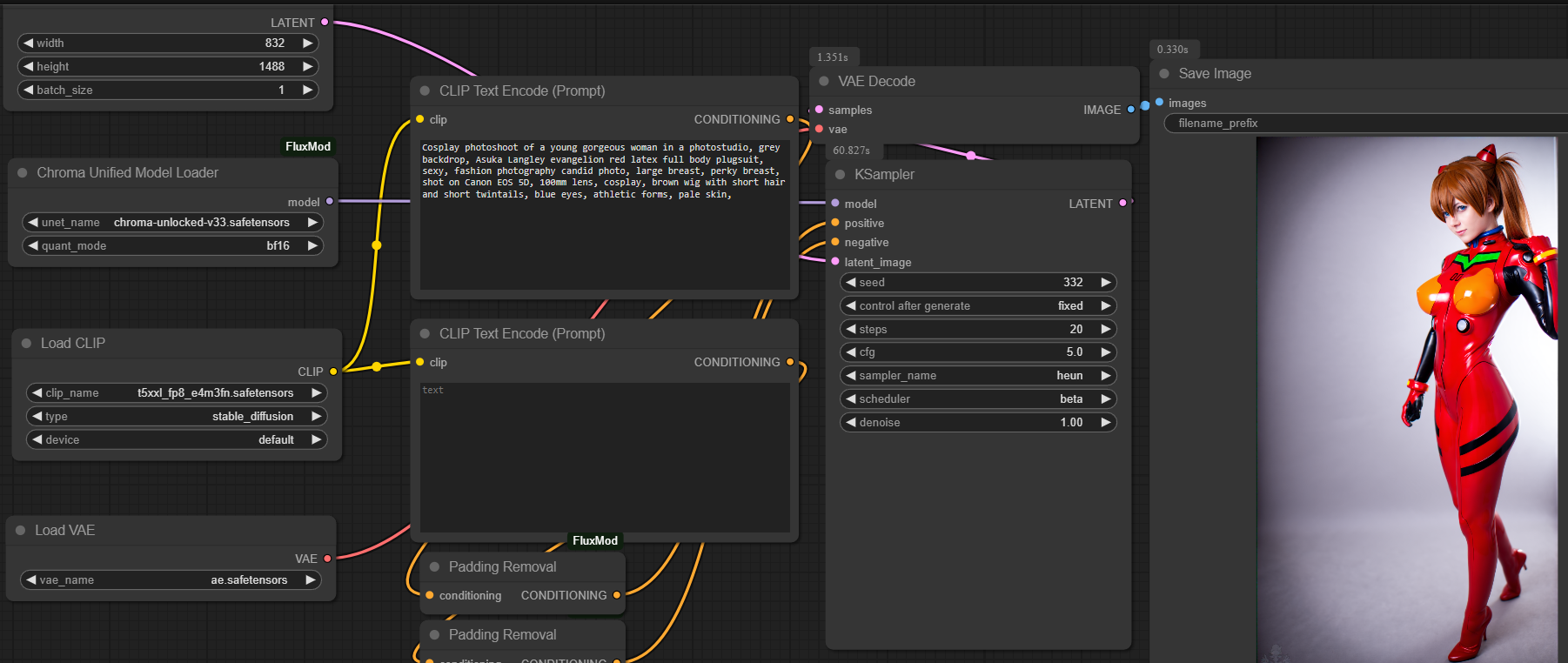Increase height with its right arrow
The height and width of the screenshot is (663, 1568).
tap(307, 67)
